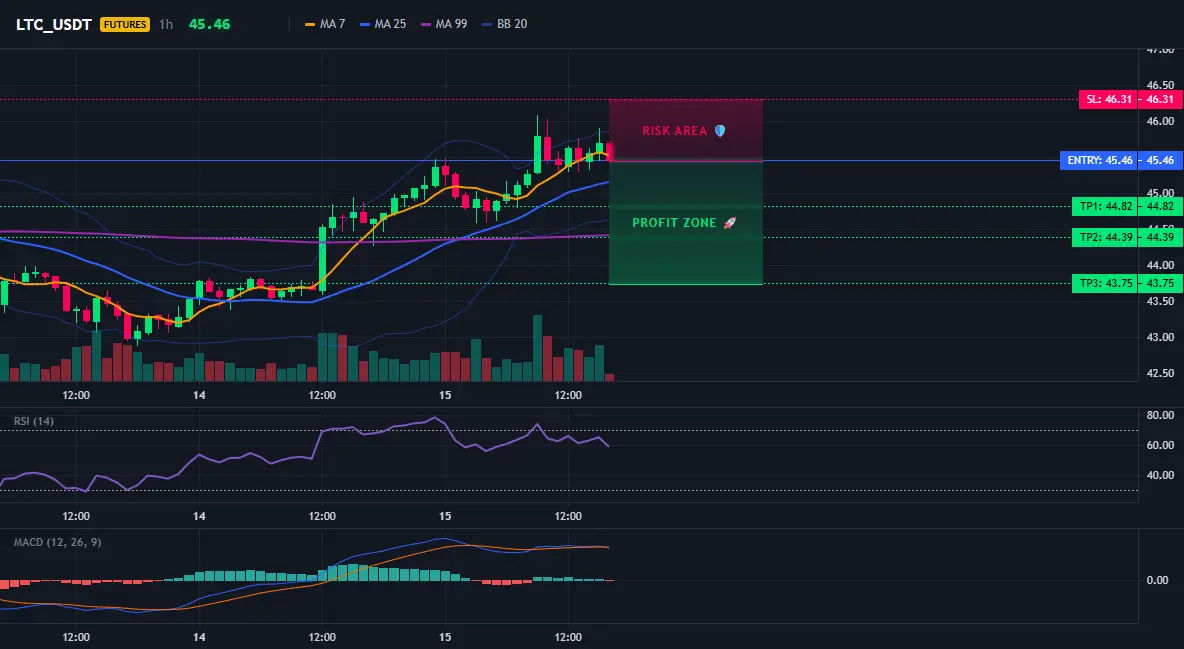Click the RSI (14) indicator label
This screenshot has width=1184, height=649.
[34, 421]
